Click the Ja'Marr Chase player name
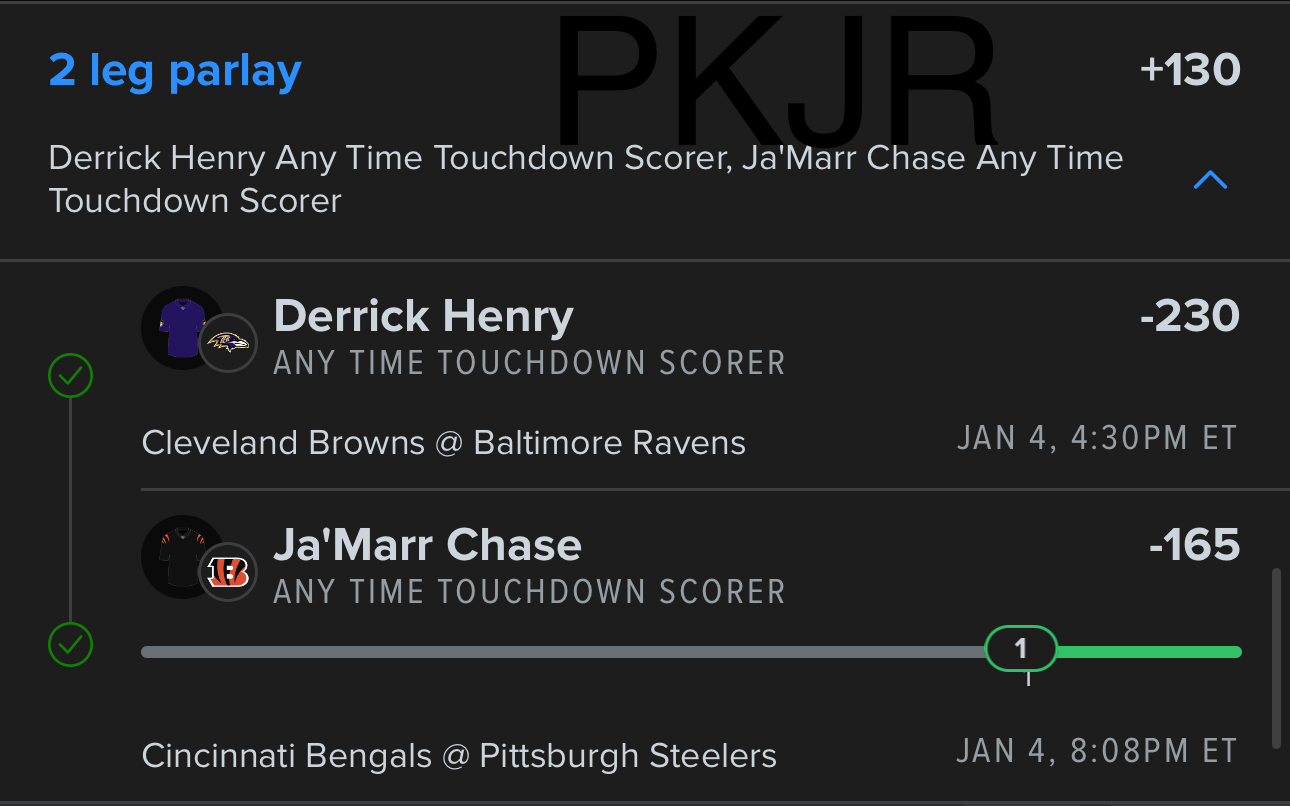Screen dimensions: 1290x806 [427, 545]
